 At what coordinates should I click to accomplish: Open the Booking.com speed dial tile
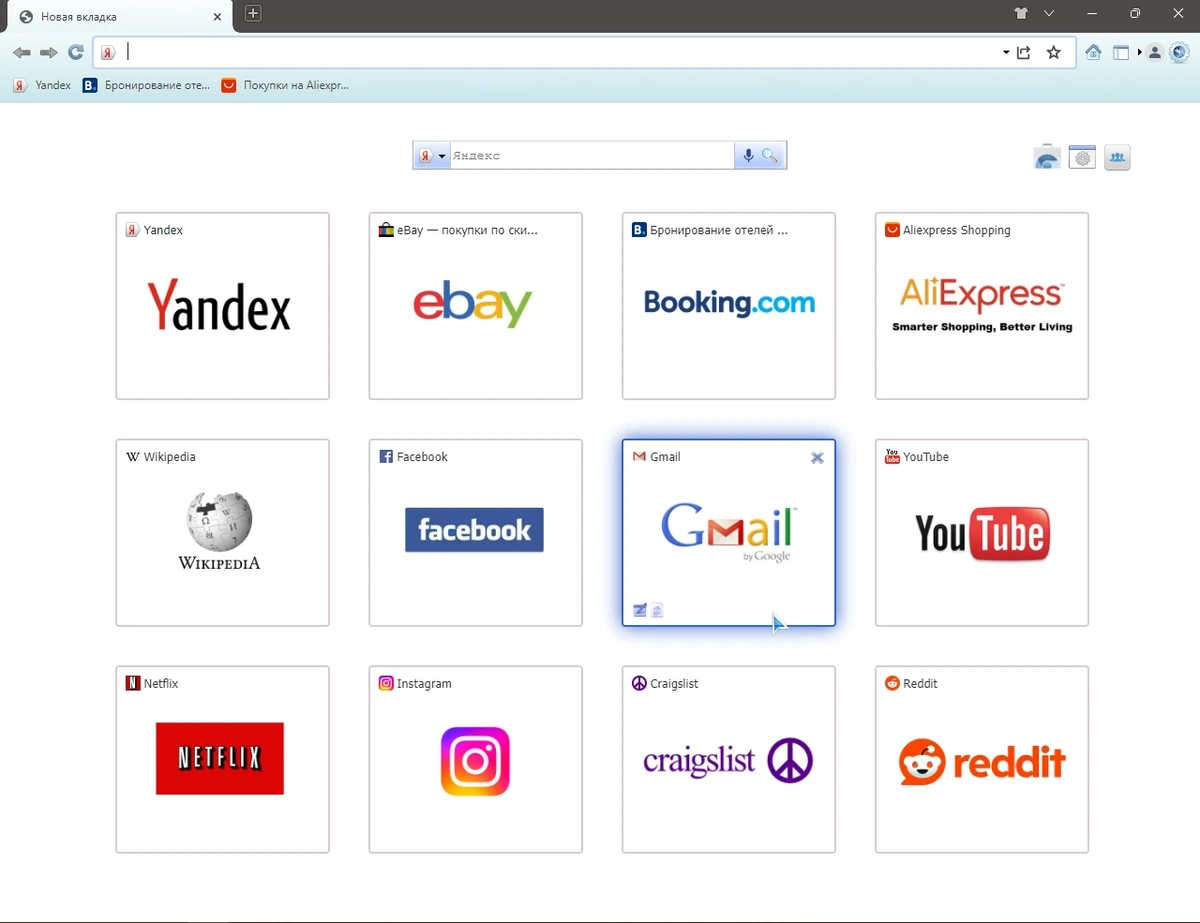coord(728,305)
